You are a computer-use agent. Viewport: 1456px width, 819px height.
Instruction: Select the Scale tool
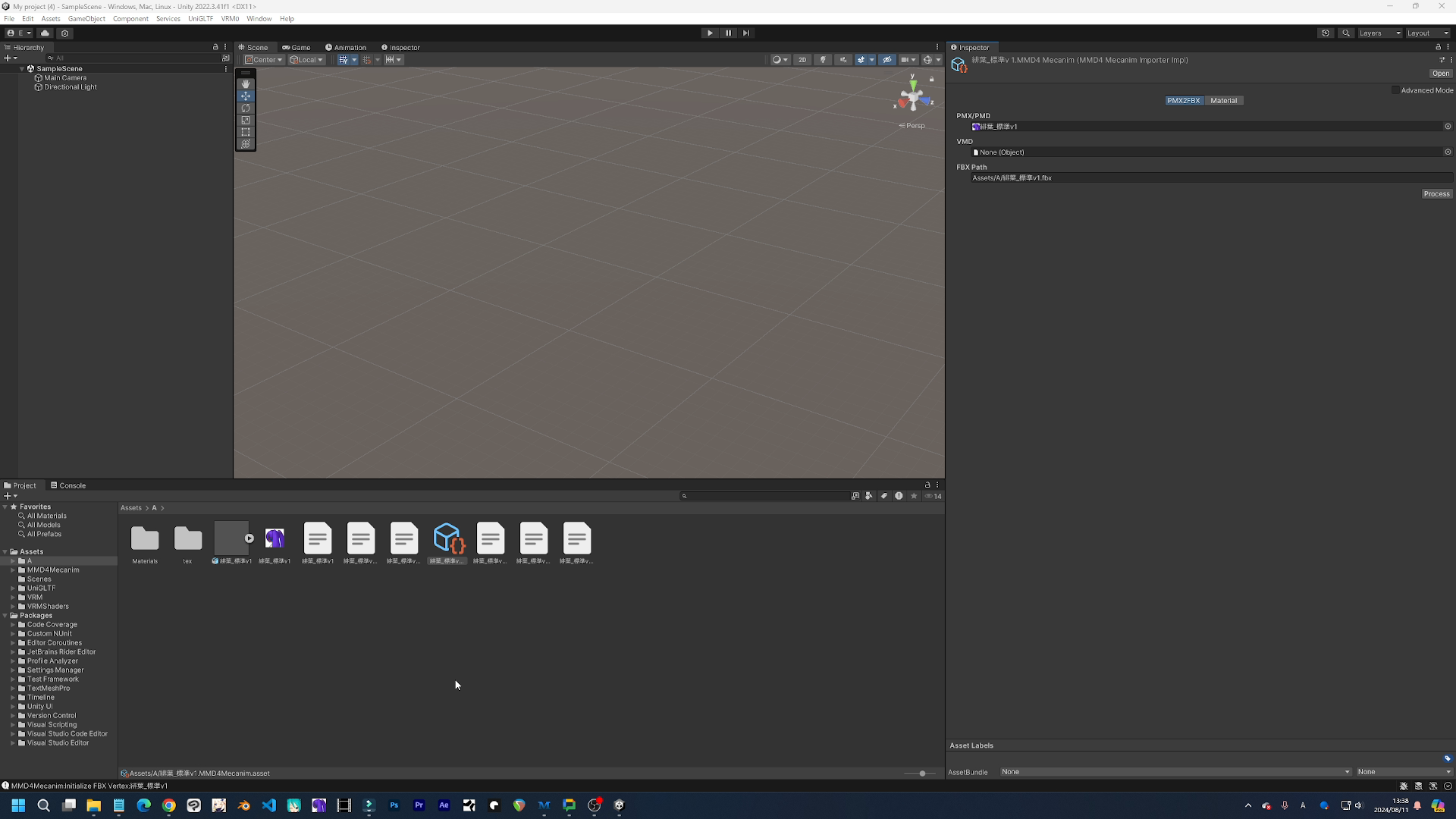pos(246,120)
